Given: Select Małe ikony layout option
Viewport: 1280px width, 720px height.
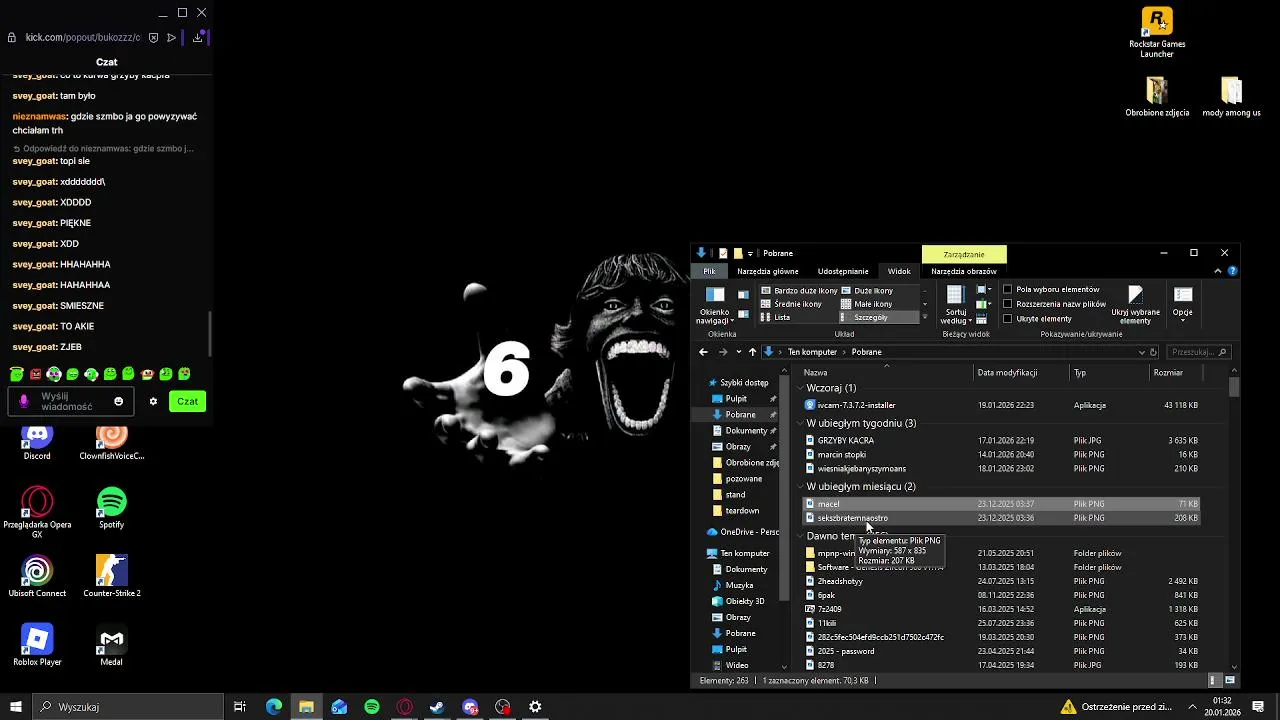Looking at the screenshot, I should click(866, 304).
